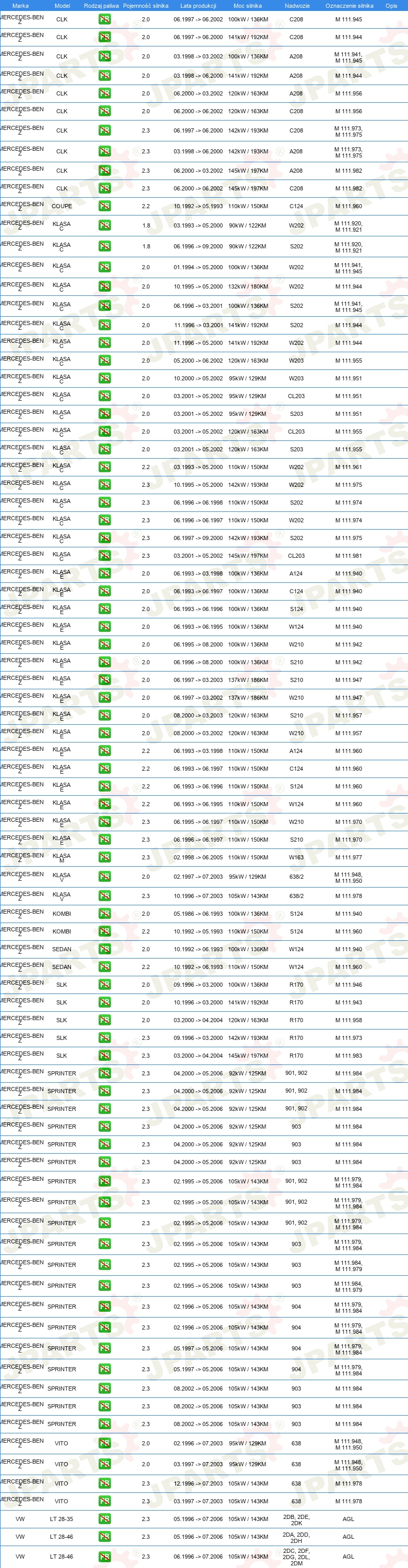Select the M 111.977 engine code
Image resolution: width=408 pixels, height=1568 pixels.
[349, 857]
